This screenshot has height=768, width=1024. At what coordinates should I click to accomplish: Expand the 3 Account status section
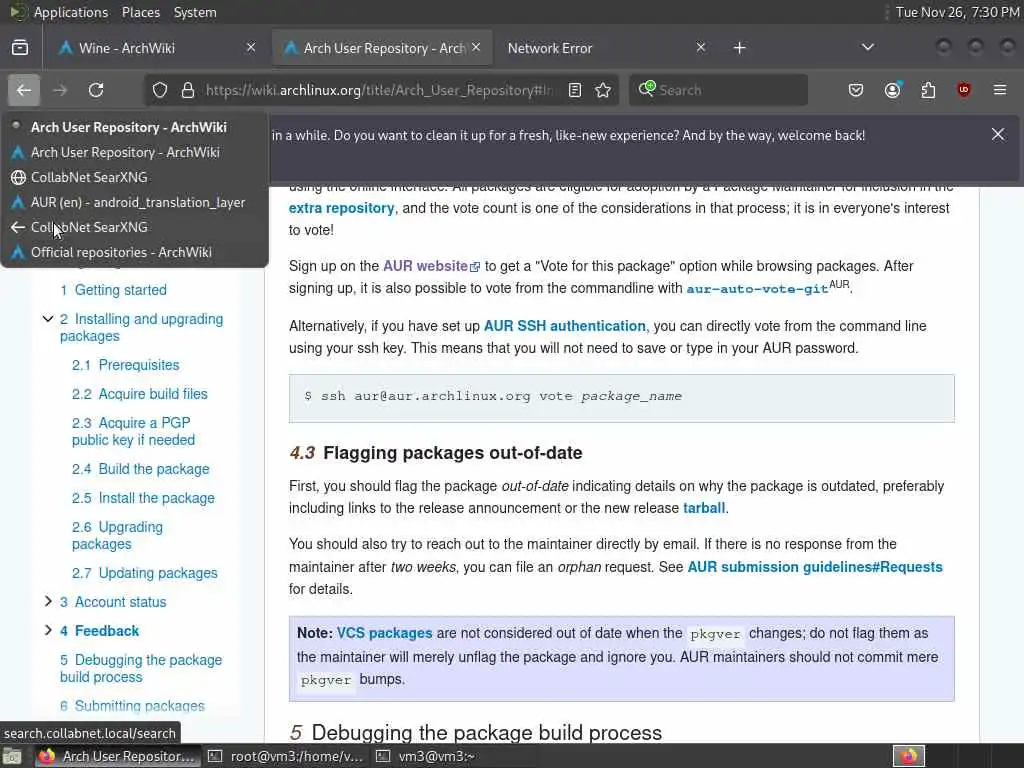pyautogui.click(x=48, y=601)
